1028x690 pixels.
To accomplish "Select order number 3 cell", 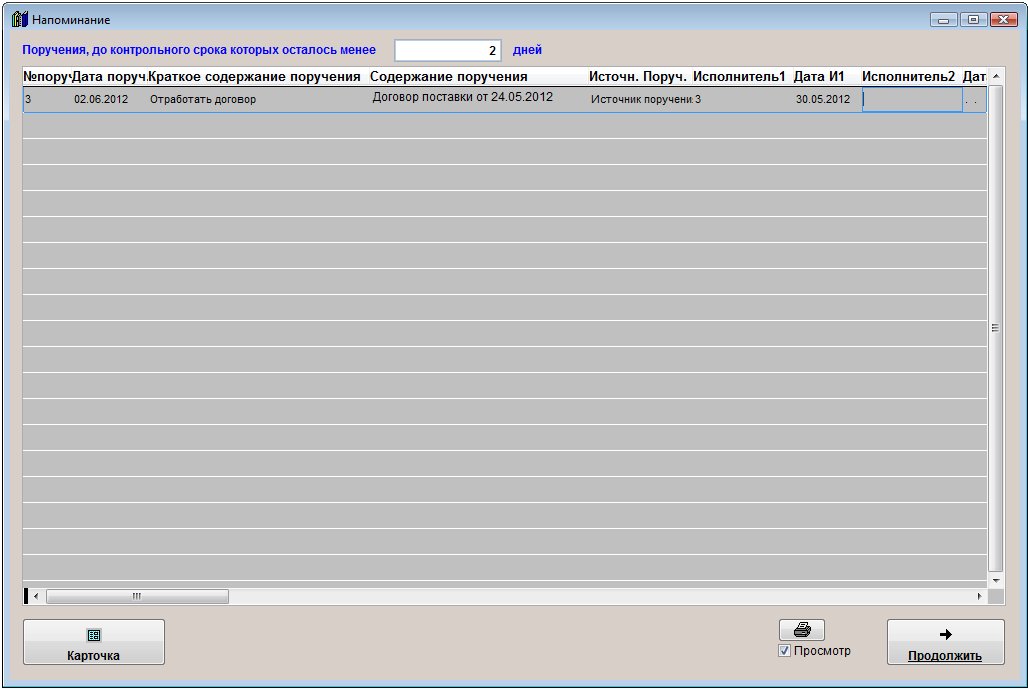I will coord(47,99).
